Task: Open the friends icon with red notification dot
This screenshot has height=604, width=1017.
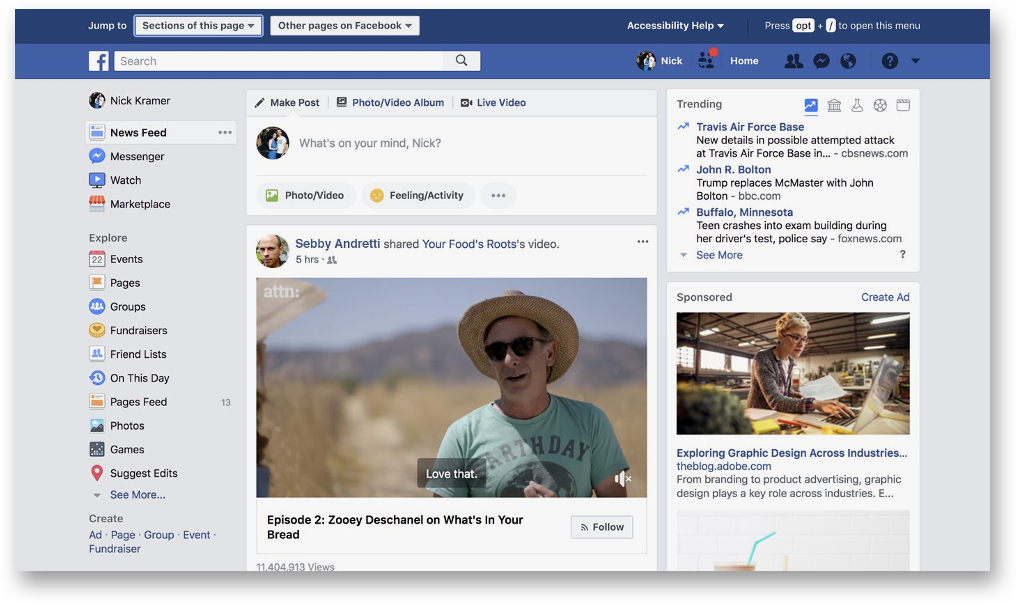Action: (707, 60)
